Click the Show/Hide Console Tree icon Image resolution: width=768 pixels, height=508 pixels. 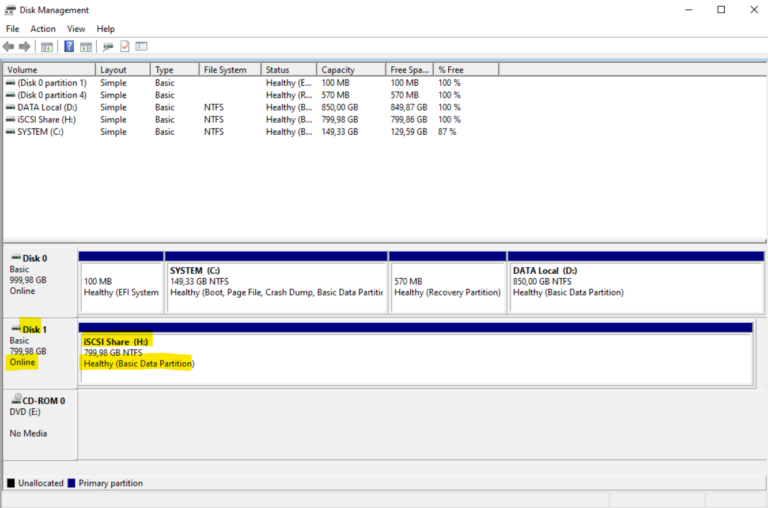46,47
